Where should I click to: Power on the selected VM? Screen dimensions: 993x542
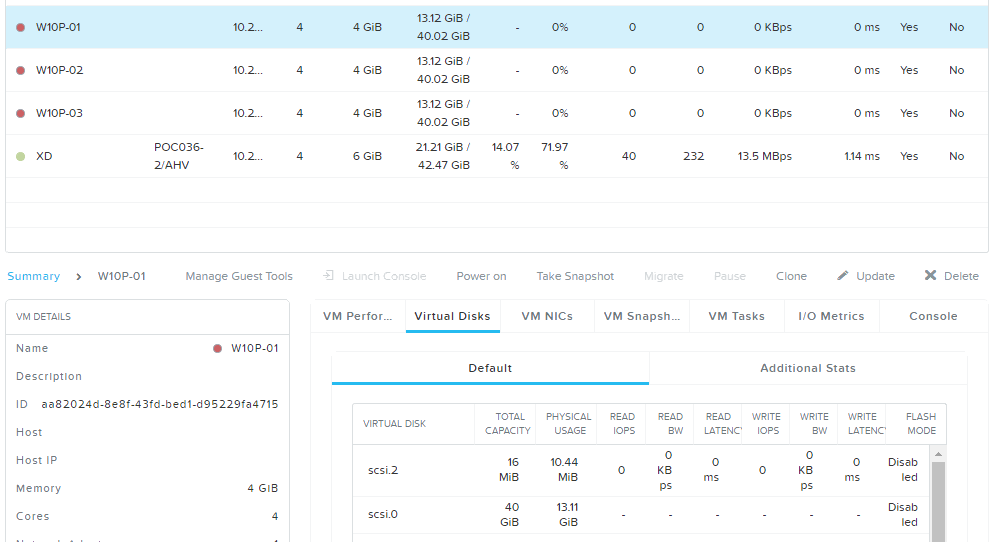[481, 276]
